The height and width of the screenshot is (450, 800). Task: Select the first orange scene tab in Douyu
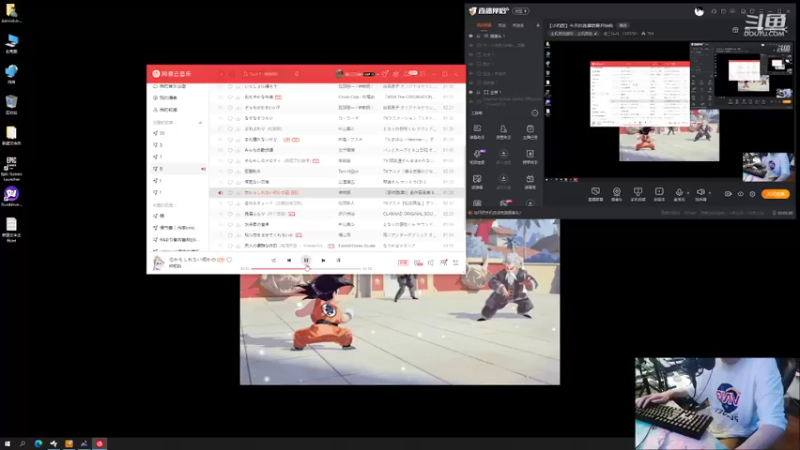[x=484, y=25]
